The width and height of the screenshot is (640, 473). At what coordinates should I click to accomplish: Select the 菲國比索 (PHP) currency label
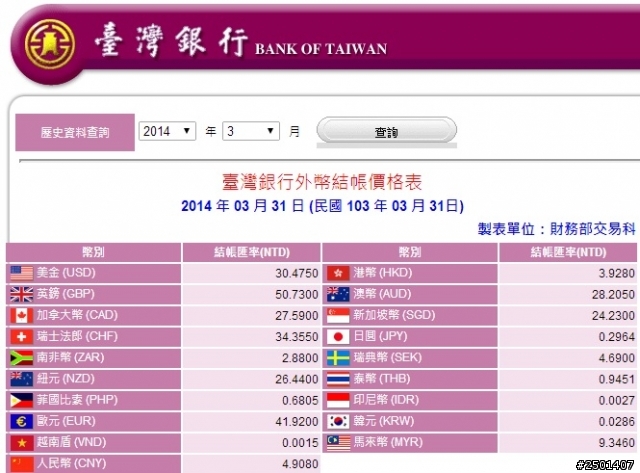coord(77,400)
